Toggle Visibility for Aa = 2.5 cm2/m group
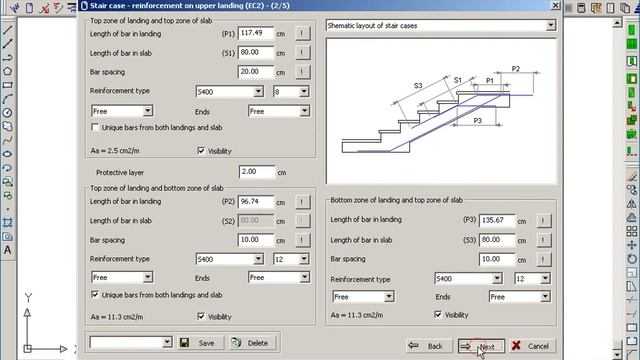The width and height of the screenshot is (640, 360). pos(201,151)
